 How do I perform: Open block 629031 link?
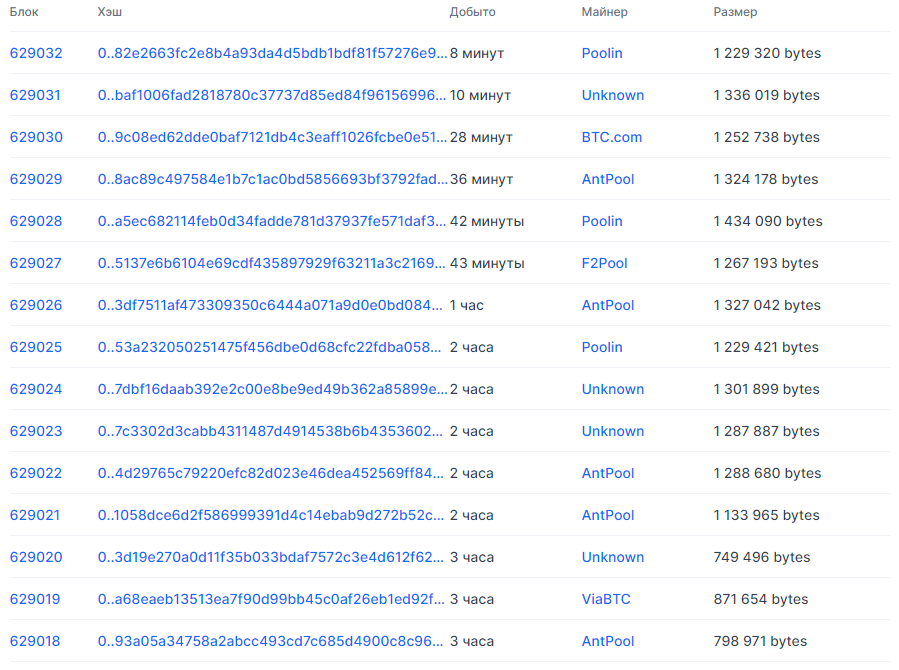click(35, 95)
